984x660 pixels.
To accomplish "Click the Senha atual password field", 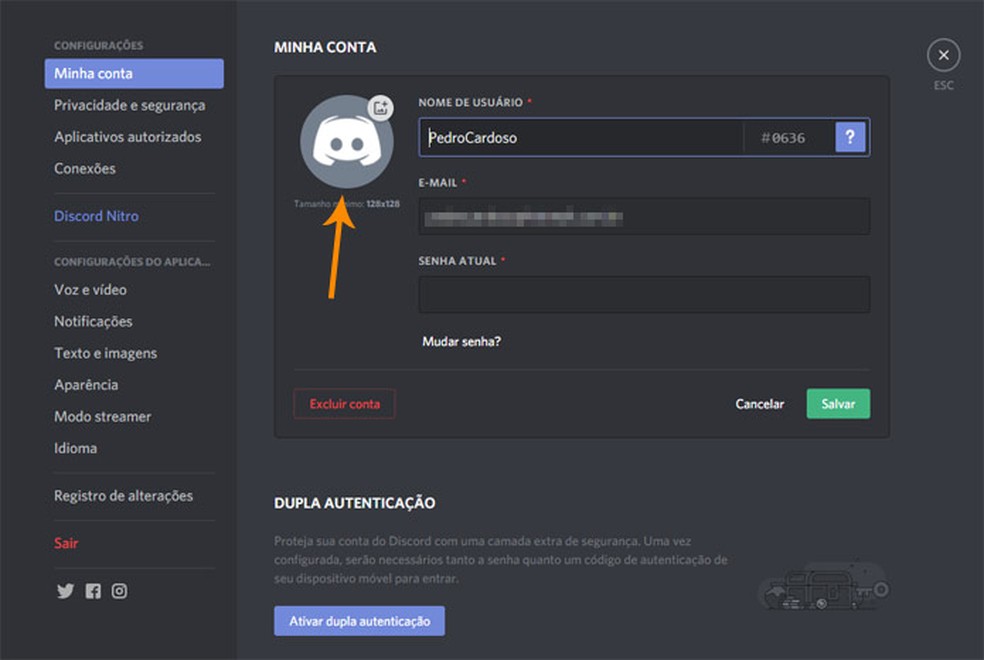I will click(644, 294).
